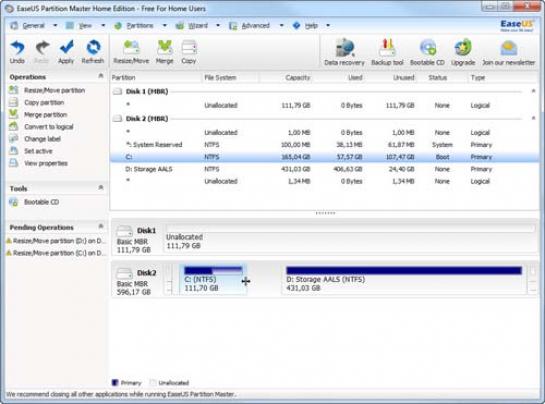Click the EaseUS logo
This screenshot has width=545, height=404.
(516, 25)
